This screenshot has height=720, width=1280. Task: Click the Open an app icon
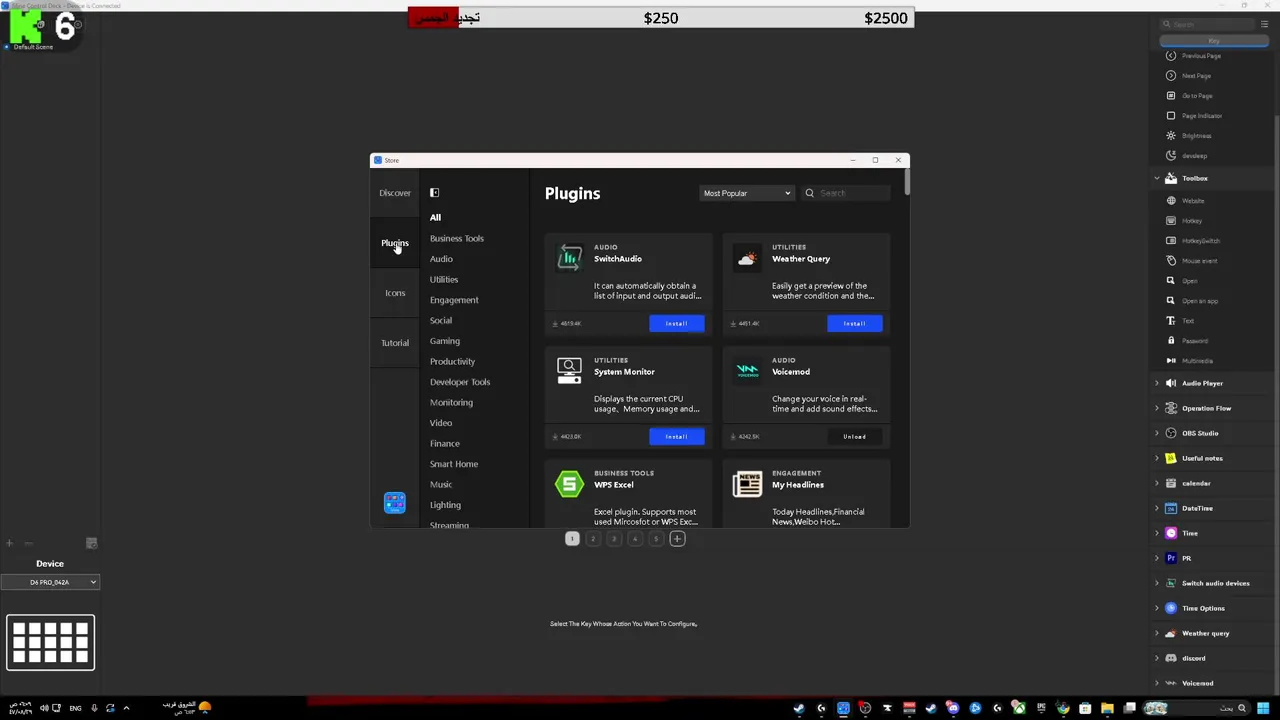(1171, 301)
